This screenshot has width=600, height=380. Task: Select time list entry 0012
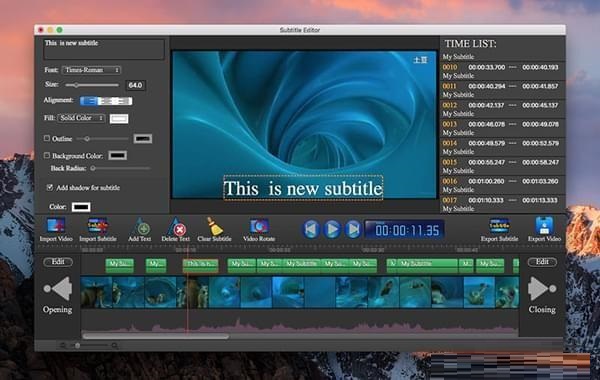pos(502,109)
